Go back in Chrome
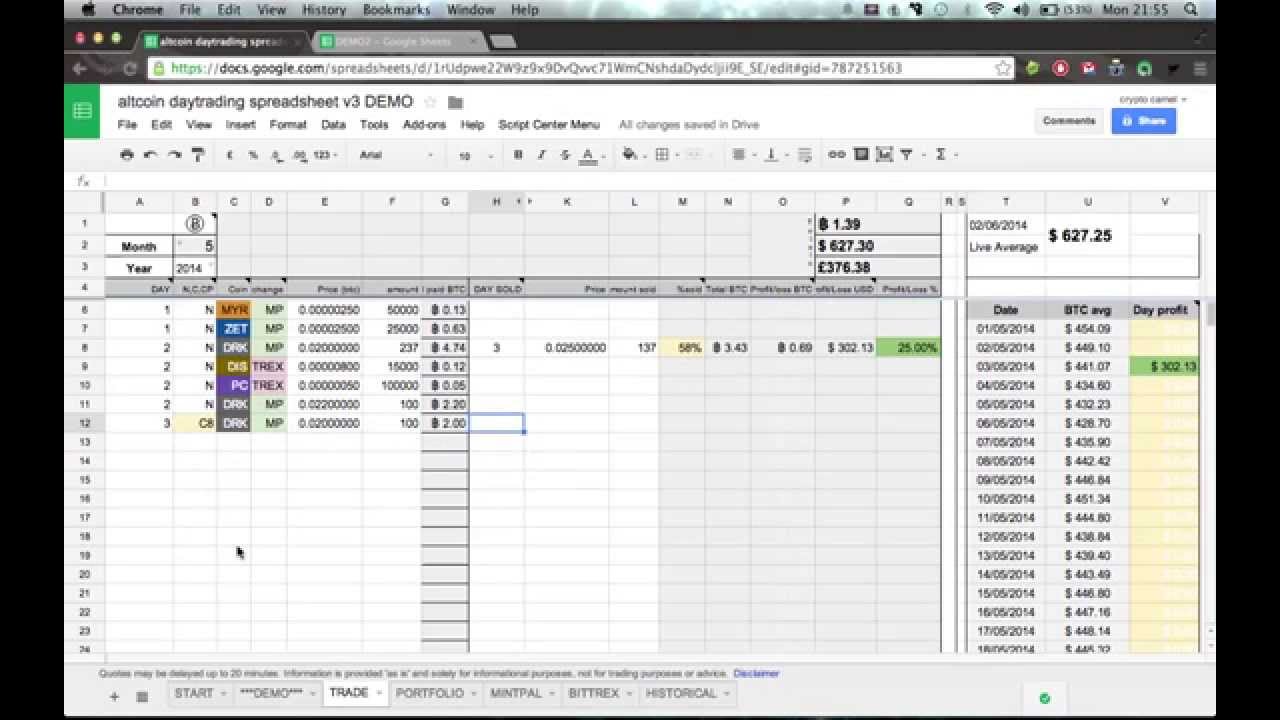Image resolution: width=1280 pixels, height=720 pixels. pos(80,69)
